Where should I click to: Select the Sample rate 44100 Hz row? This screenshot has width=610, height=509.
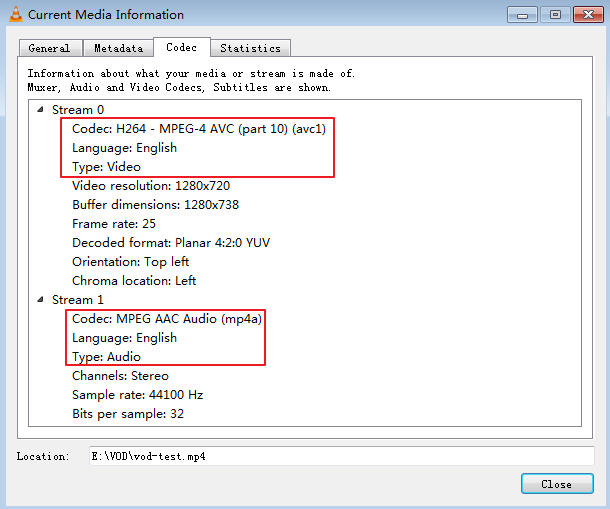pyautogui.click(x=137, y=395)
